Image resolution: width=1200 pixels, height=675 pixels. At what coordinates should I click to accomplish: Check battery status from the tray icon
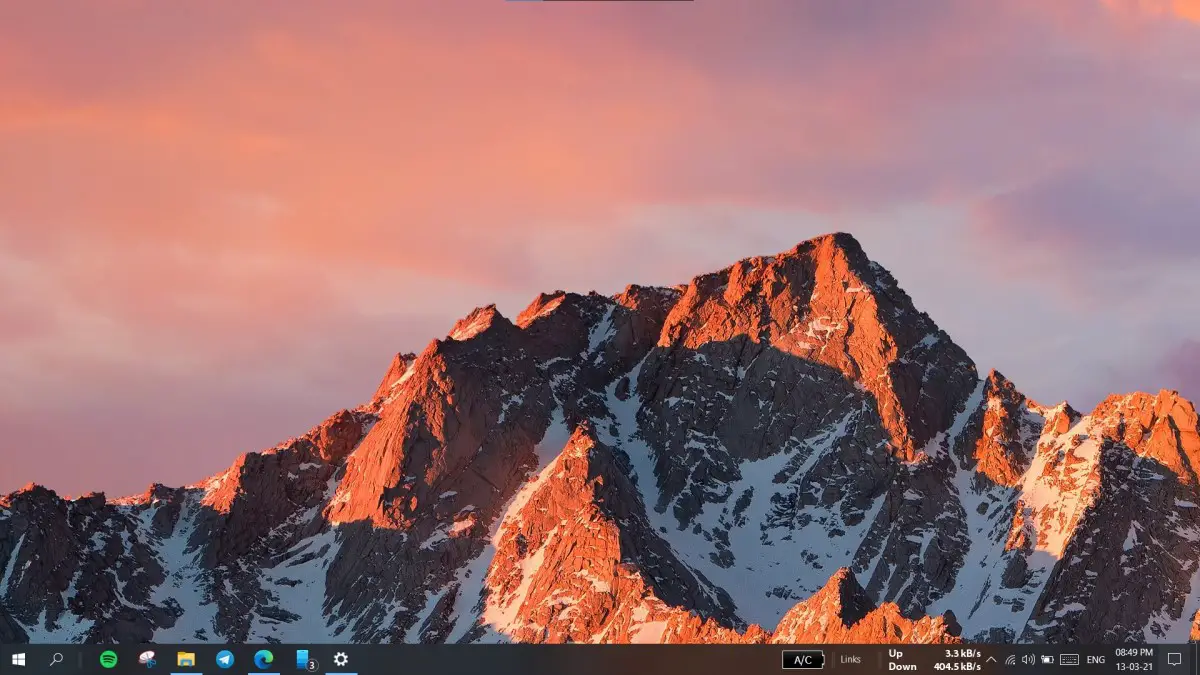(x=1047, y=659)
